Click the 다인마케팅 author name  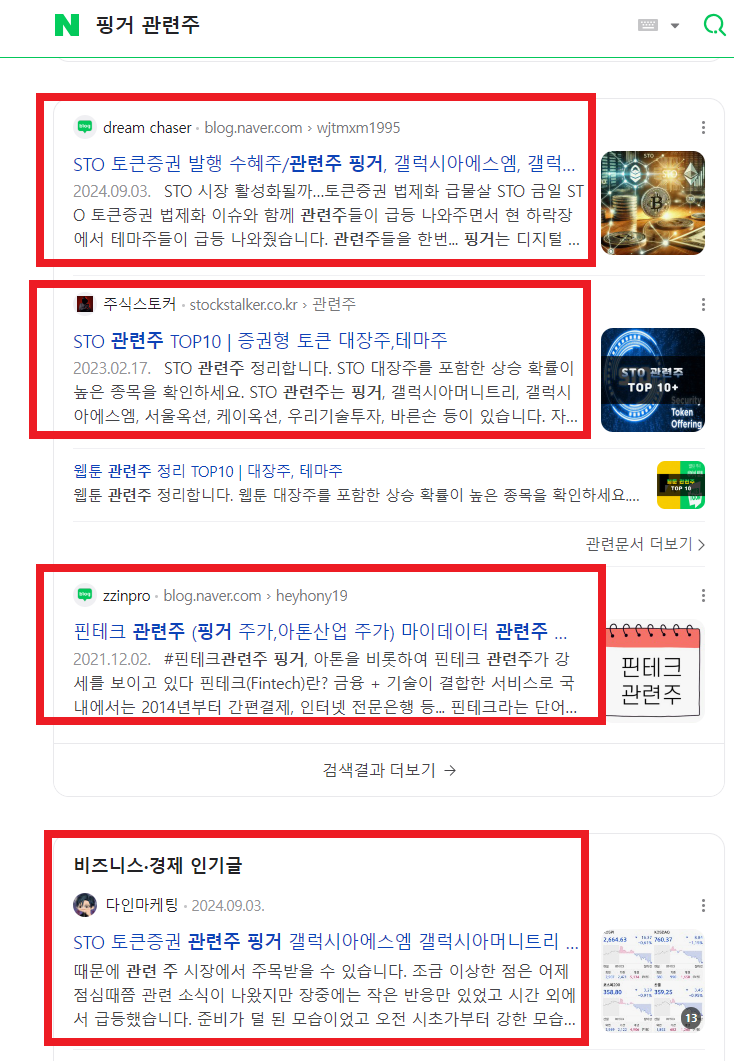click(x=142, y=905)
